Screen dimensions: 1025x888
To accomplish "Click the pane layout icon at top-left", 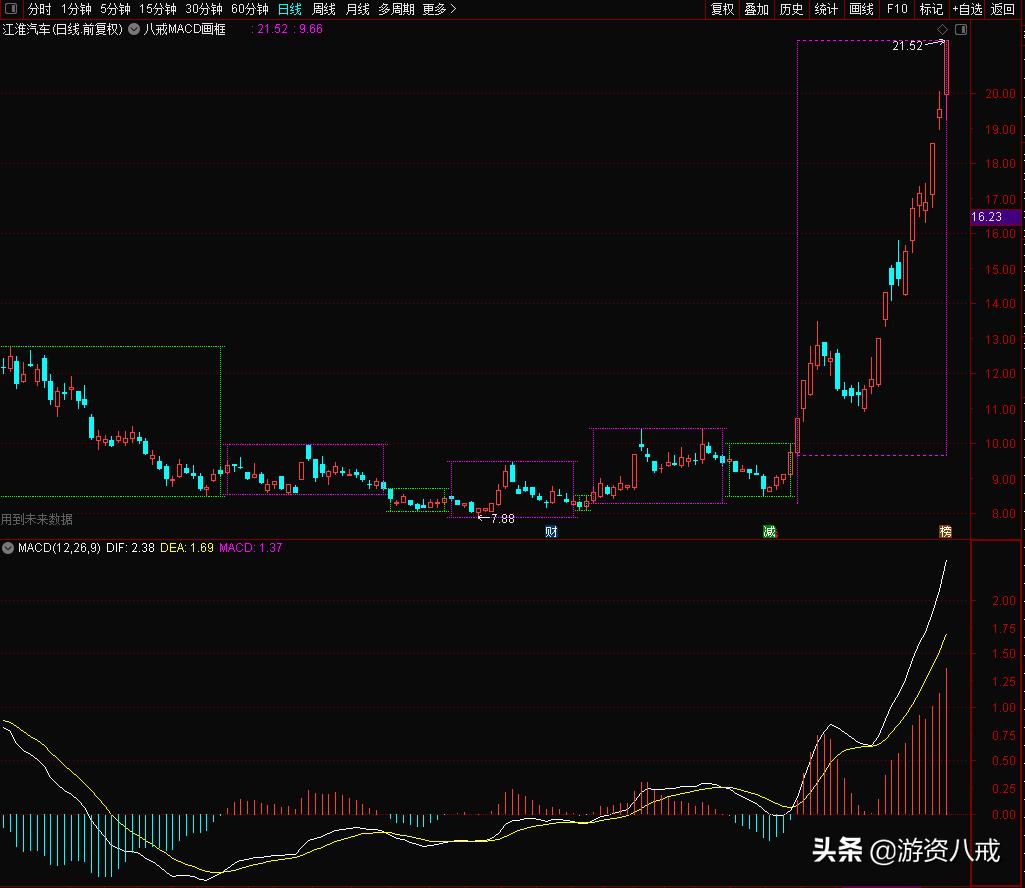I will click(10, 9).
